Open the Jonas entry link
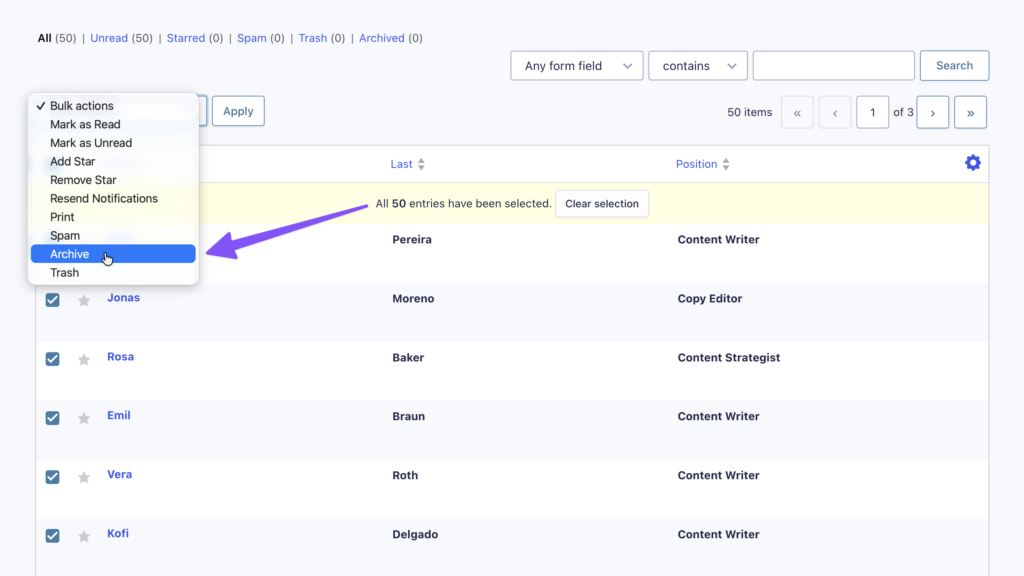Image resolution: width=1024 pixels, height=576 pixels. [123, 298]
